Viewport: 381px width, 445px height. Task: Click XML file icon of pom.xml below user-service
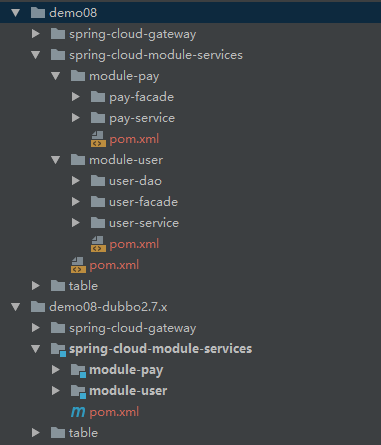click(98, 244)
